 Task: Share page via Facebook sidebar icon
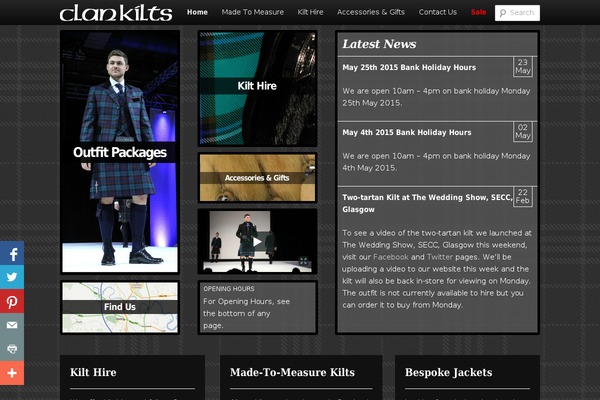tap(12, 253)
